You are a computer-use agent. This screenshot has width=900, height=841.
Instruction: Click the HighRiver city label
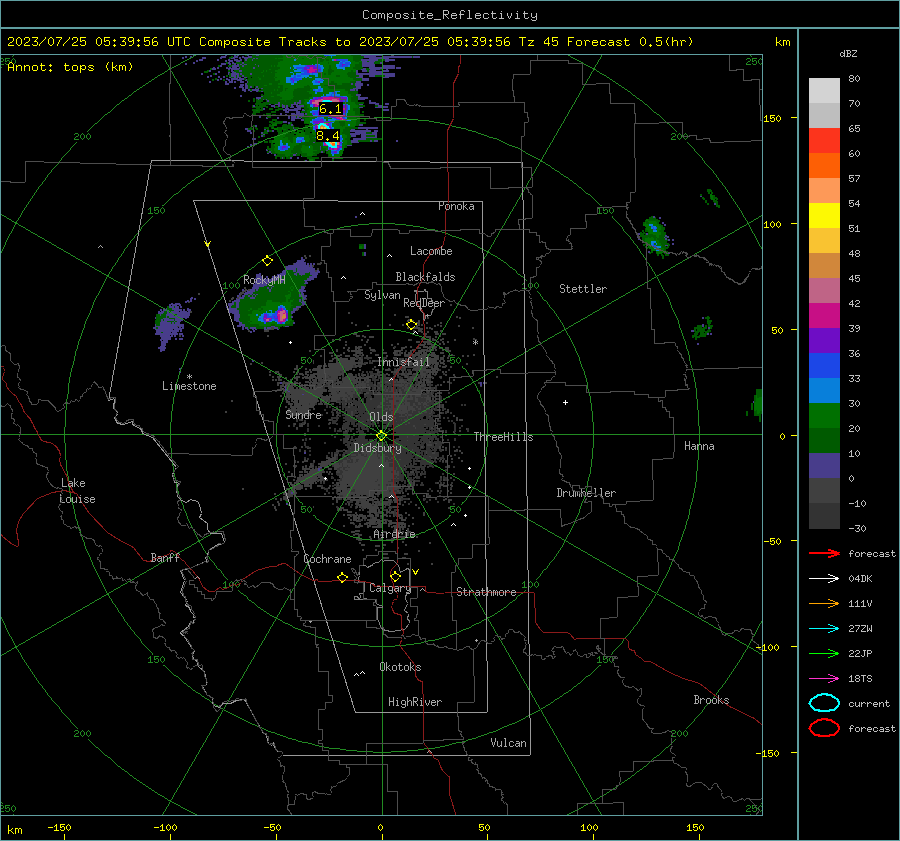[415, 702]
